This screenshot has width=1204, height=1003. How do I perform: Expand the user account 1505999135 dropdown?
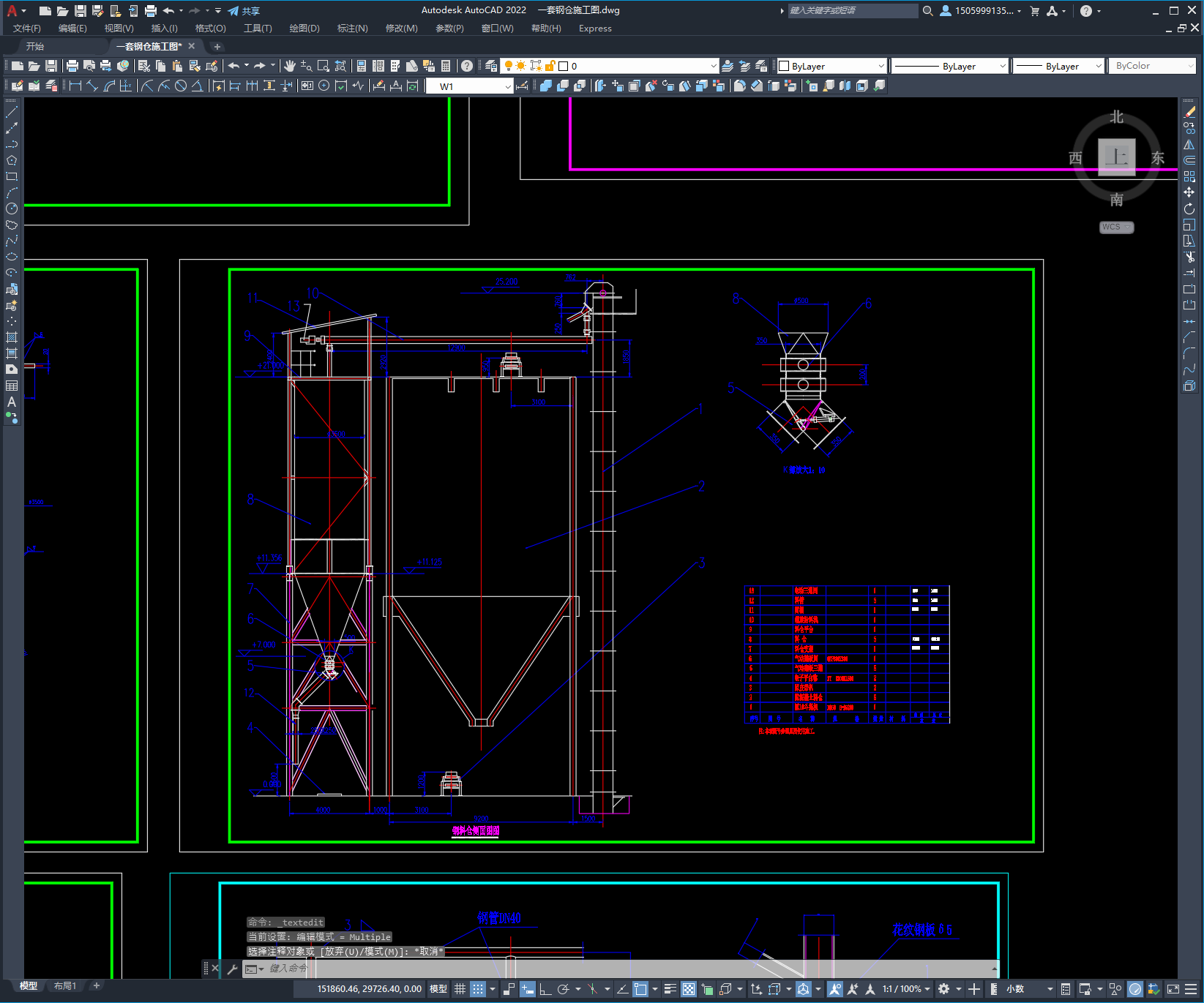click(x=981, y=11)
